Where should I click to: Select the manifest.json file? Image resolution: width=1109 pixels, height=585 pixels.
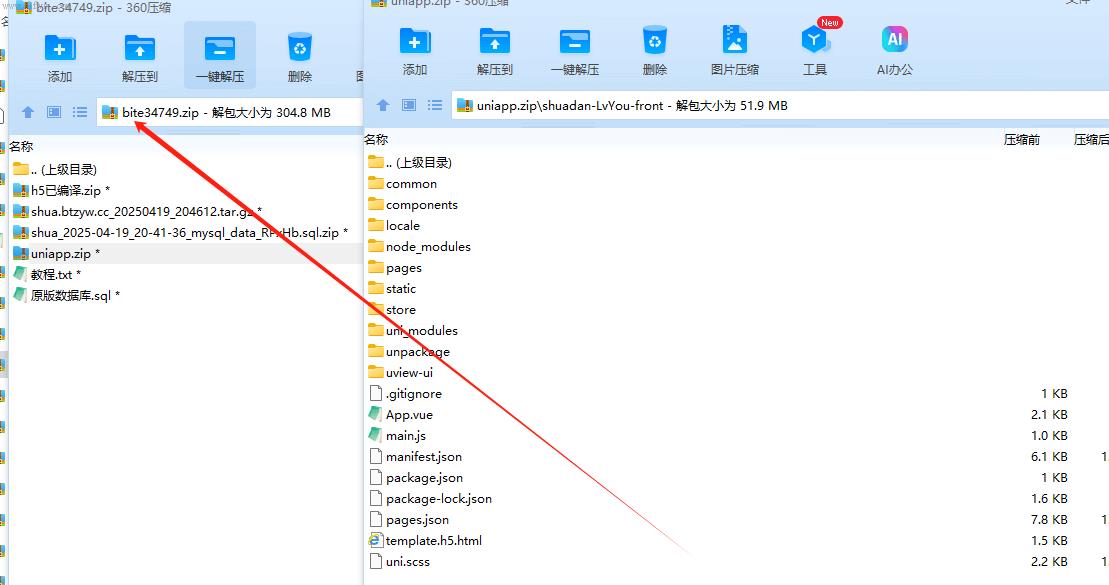(423, 457)
